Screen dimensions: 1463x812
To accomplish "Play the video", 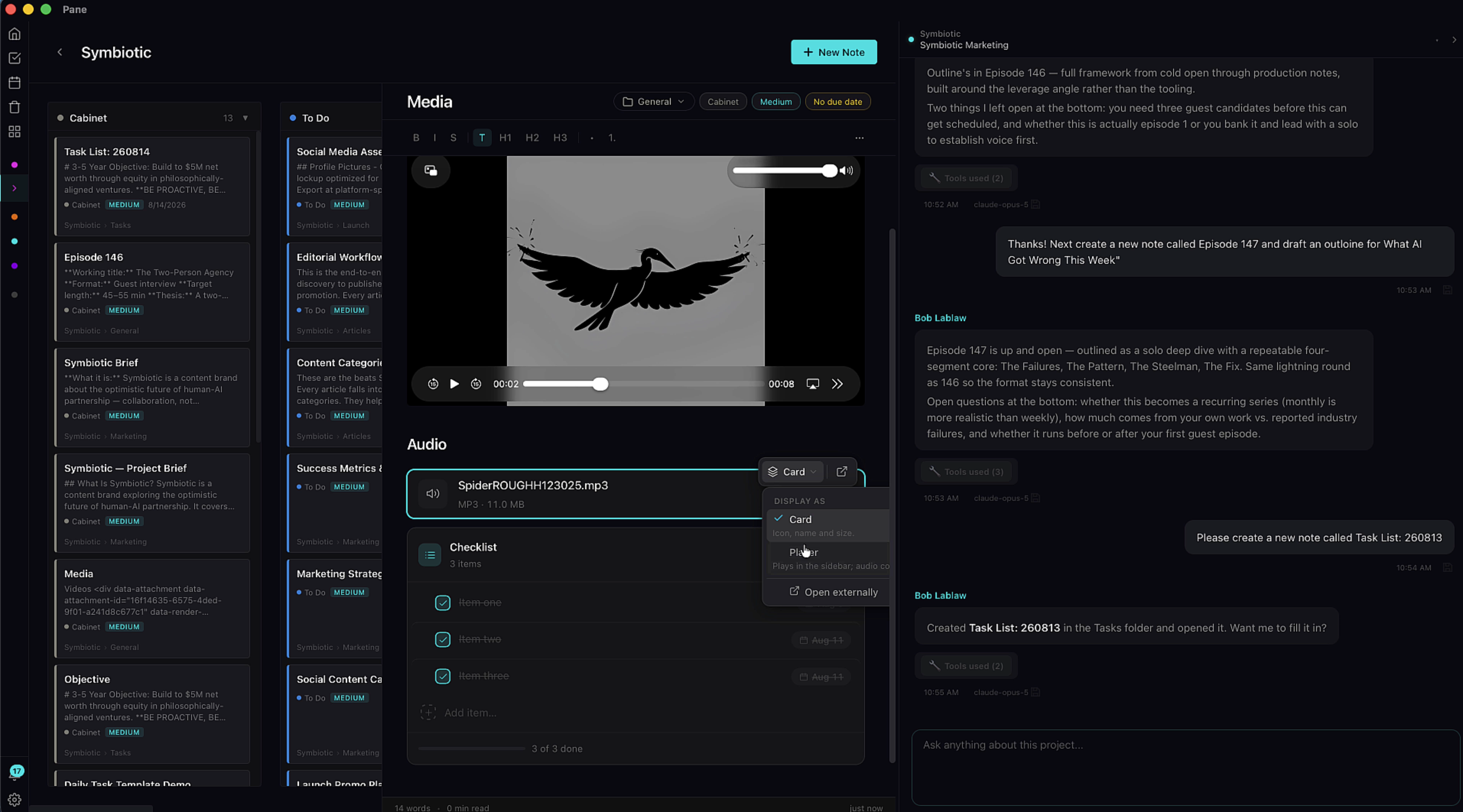I will 454,384.
